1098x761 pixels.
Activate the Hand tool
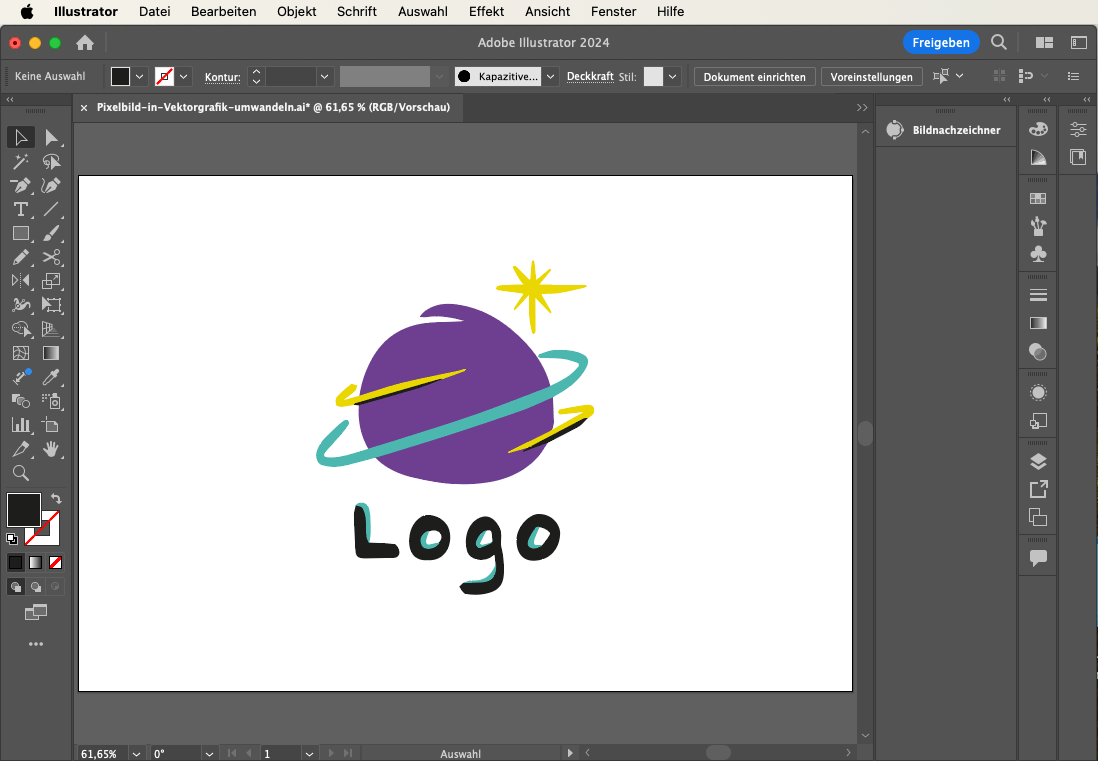[52, 449]
